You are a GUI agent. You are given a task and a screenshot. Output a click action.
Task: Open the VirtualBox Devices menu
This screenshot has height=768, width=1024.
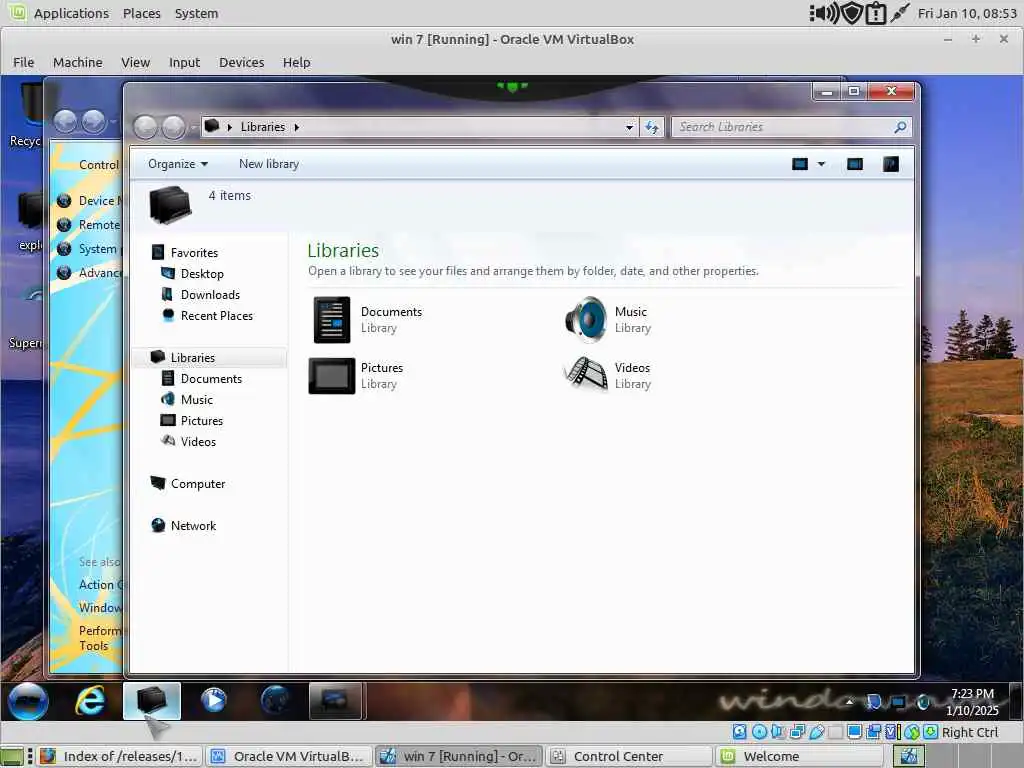pos(242,63)
